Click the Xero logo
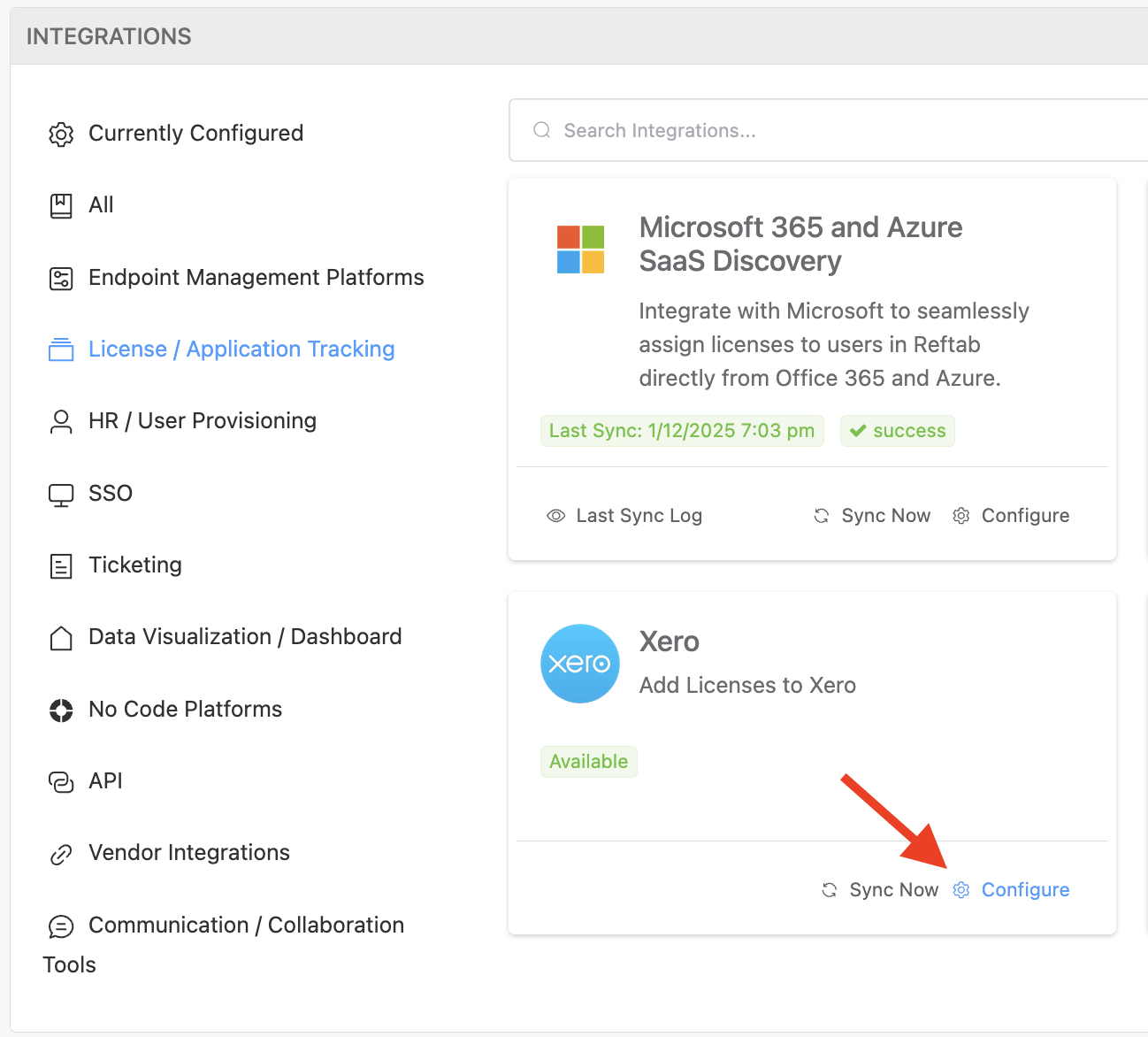This screenshot has width=1148, height=1037. (x=579, y=664)
